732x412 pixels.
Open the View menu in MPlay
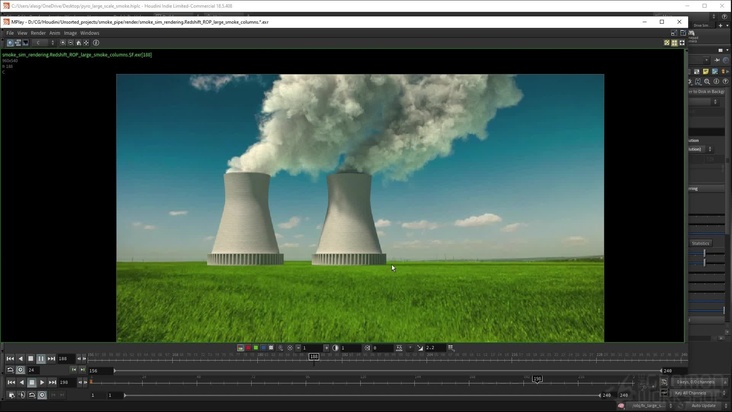coord(22,33)
